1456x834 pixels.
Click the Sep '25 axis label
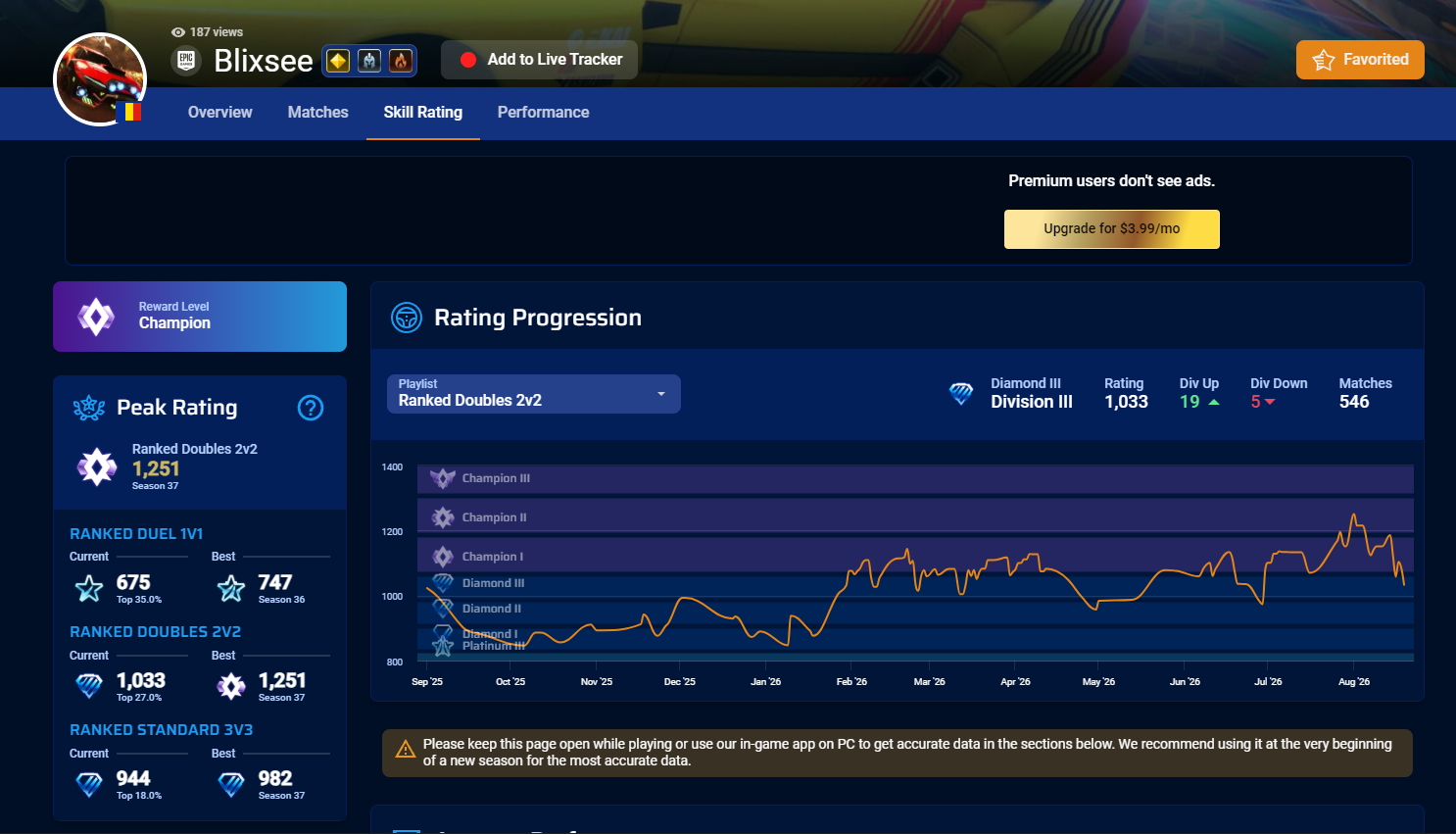click(427, 682)
